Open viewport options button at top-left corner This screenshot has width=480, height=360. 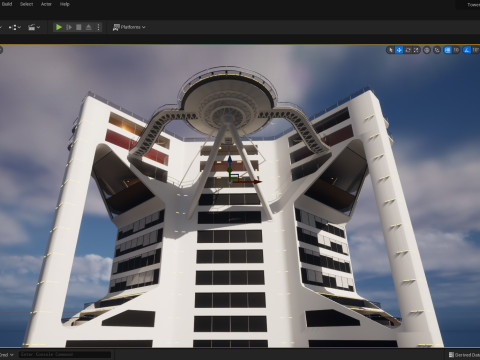click(1, 50)
